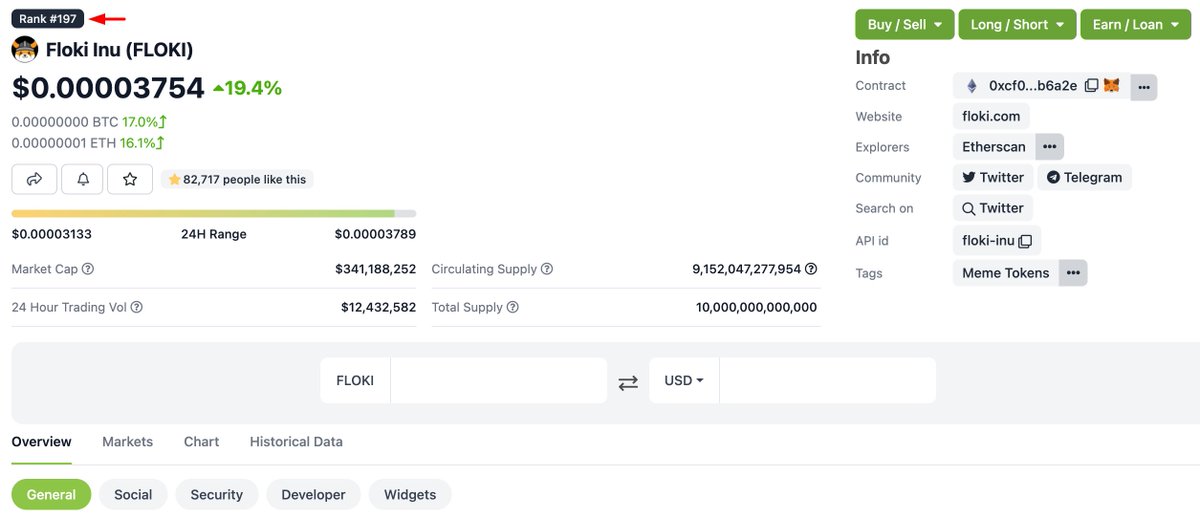Click the 0xcf0...b6a2e contract address
Screen dimensions: 1200x518
1033,86
